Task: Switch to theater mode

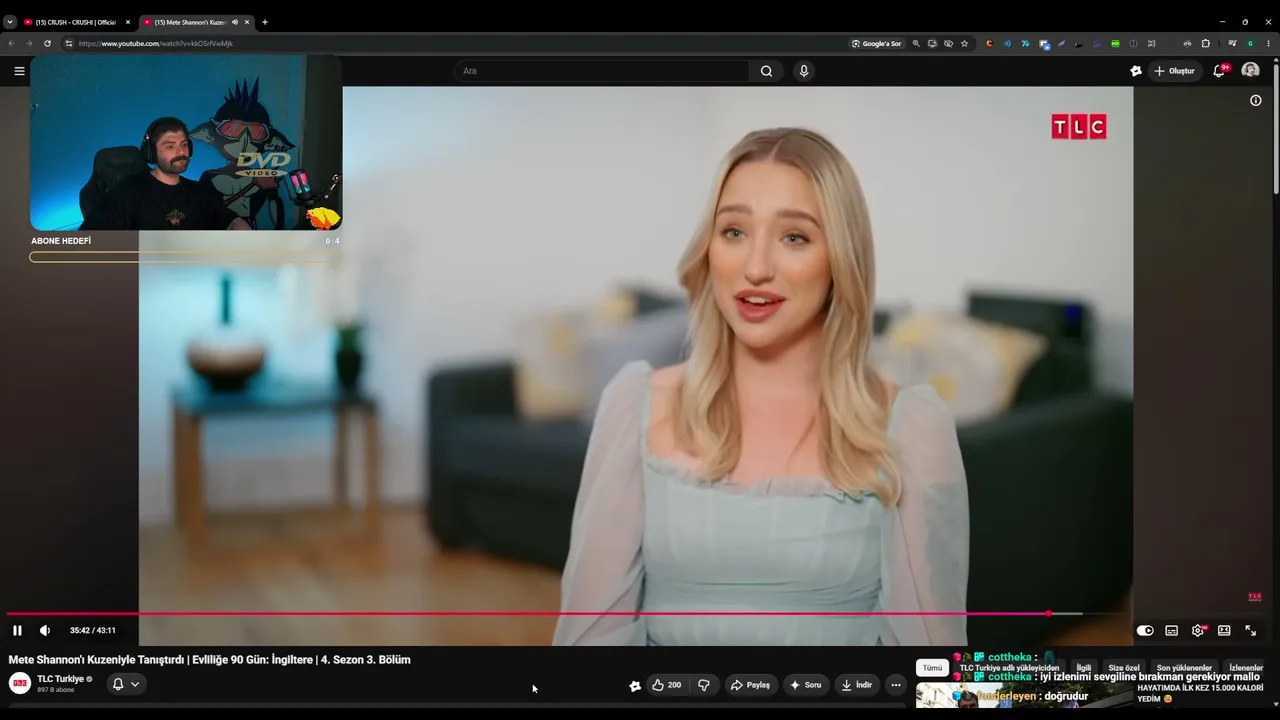Action: [x=1224, y=630]
